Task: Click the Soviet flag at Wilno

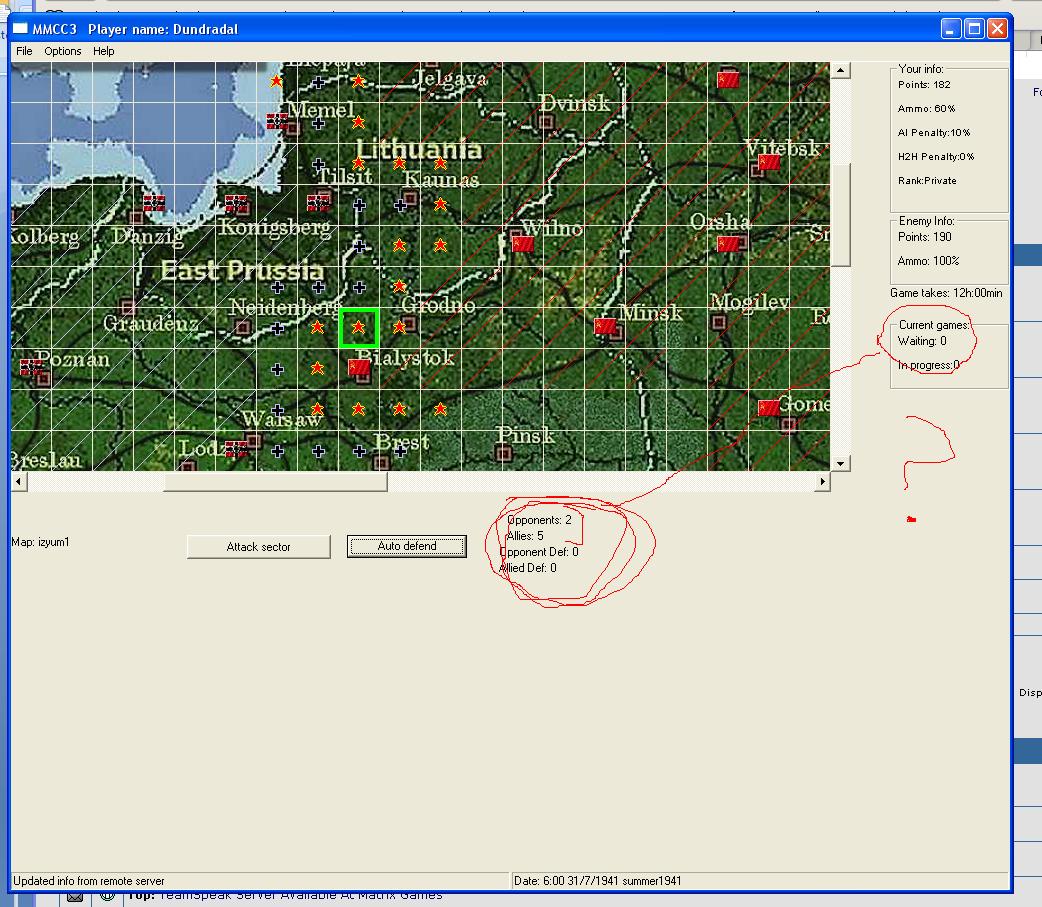Action: [x=523, y=243]
